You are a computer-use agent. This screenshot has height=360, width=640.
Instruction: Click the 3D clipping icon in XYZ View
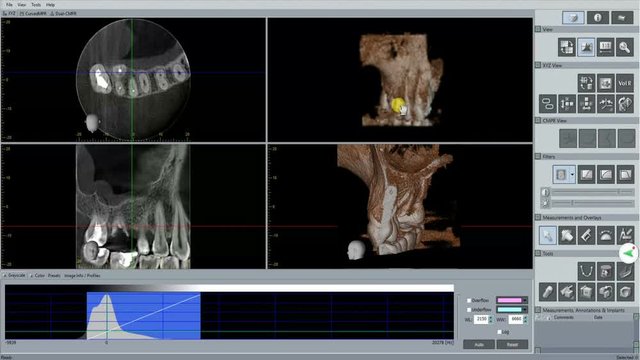pyautogui.click(x=624, y=103)
